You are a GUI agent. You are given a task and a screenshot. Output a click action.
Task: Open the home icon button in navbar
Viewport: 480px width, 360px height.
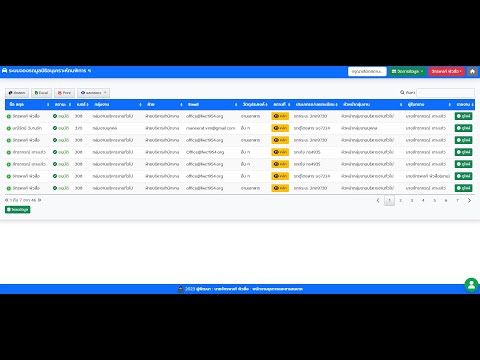tap(472, 71)
